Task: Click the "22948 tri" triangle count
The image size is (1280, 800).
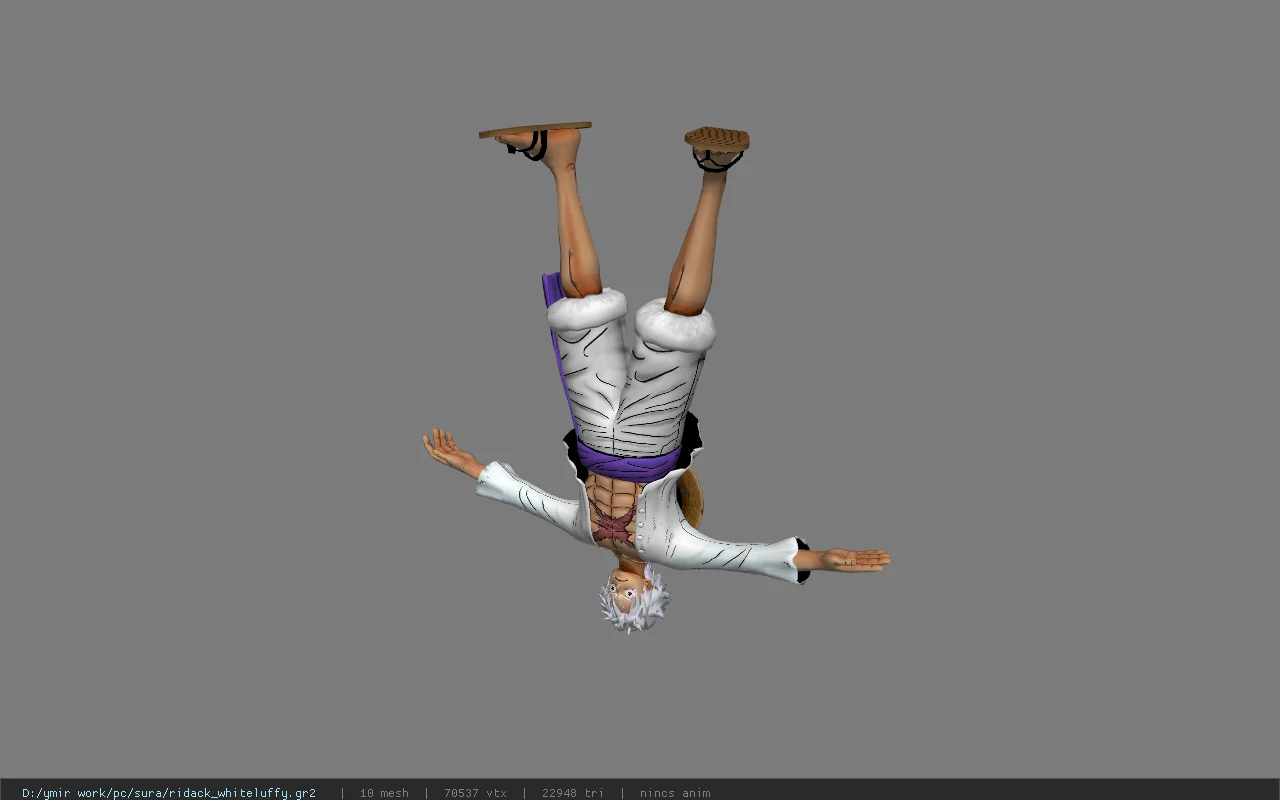Action: click(573, 793)
